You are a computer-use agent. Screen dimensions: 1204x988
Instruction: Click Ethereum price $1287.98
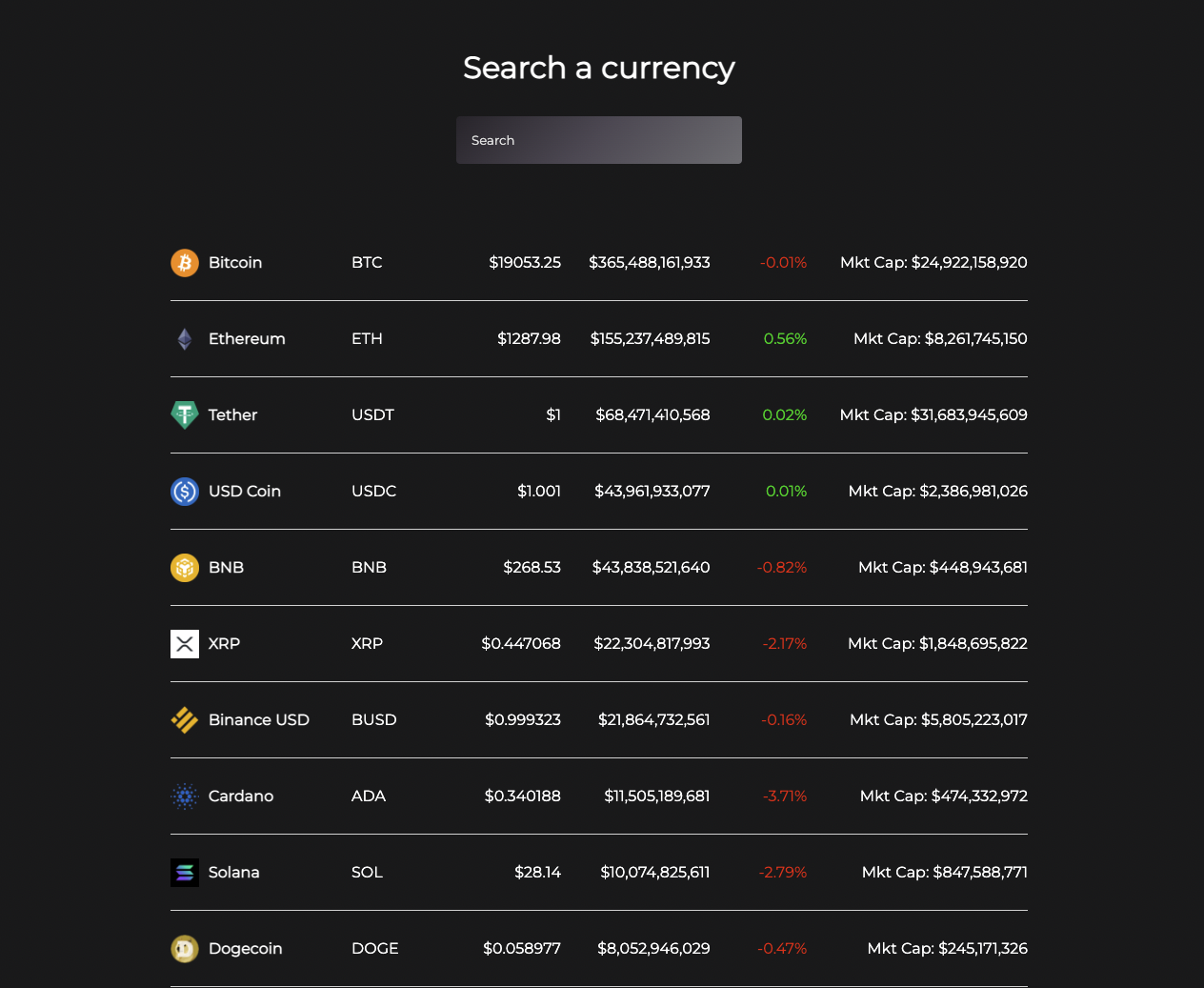click(x=529, y=339)
